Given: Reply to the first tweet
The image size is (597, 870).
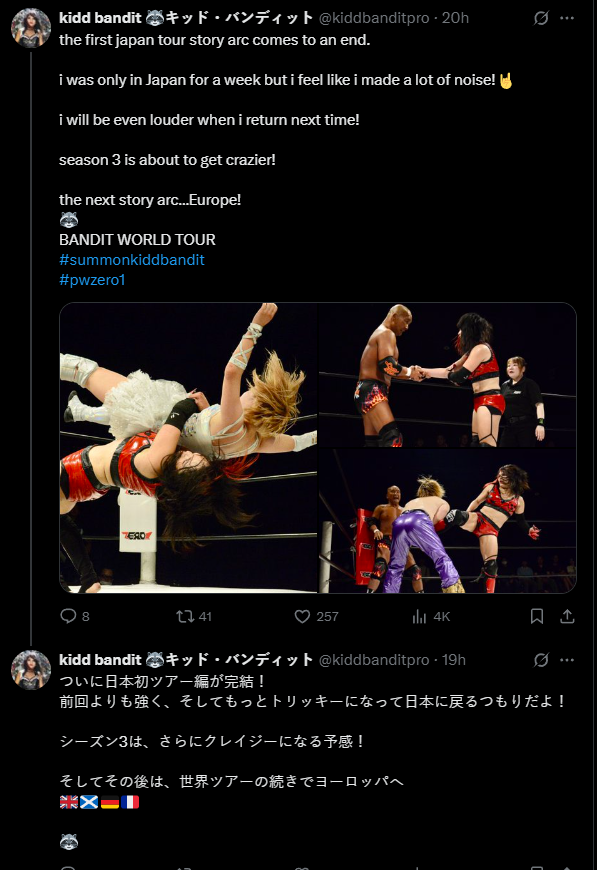Looking at the screenshot, I should tap(74, 616).
